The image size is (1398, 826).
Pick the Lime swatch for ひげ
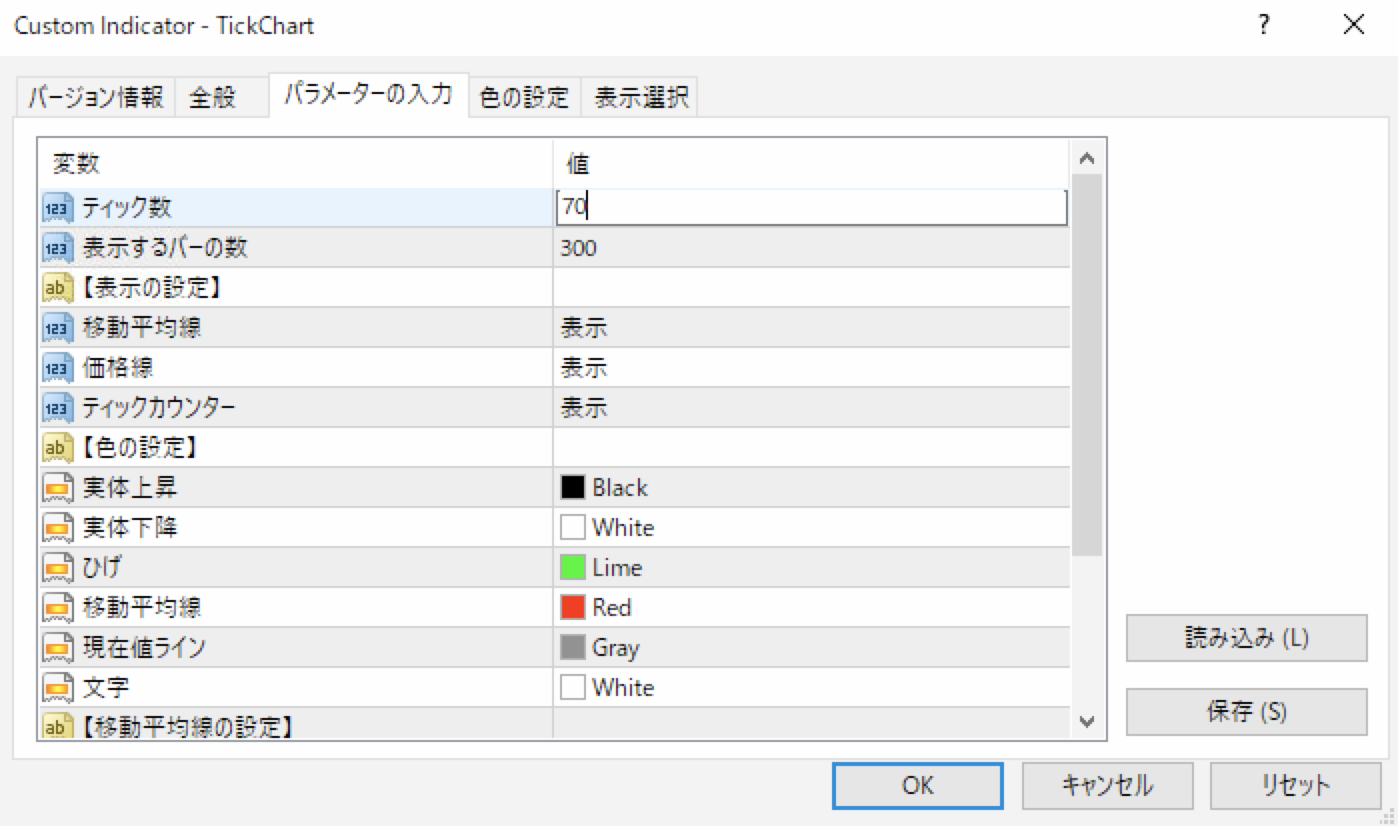click(573, 568)
